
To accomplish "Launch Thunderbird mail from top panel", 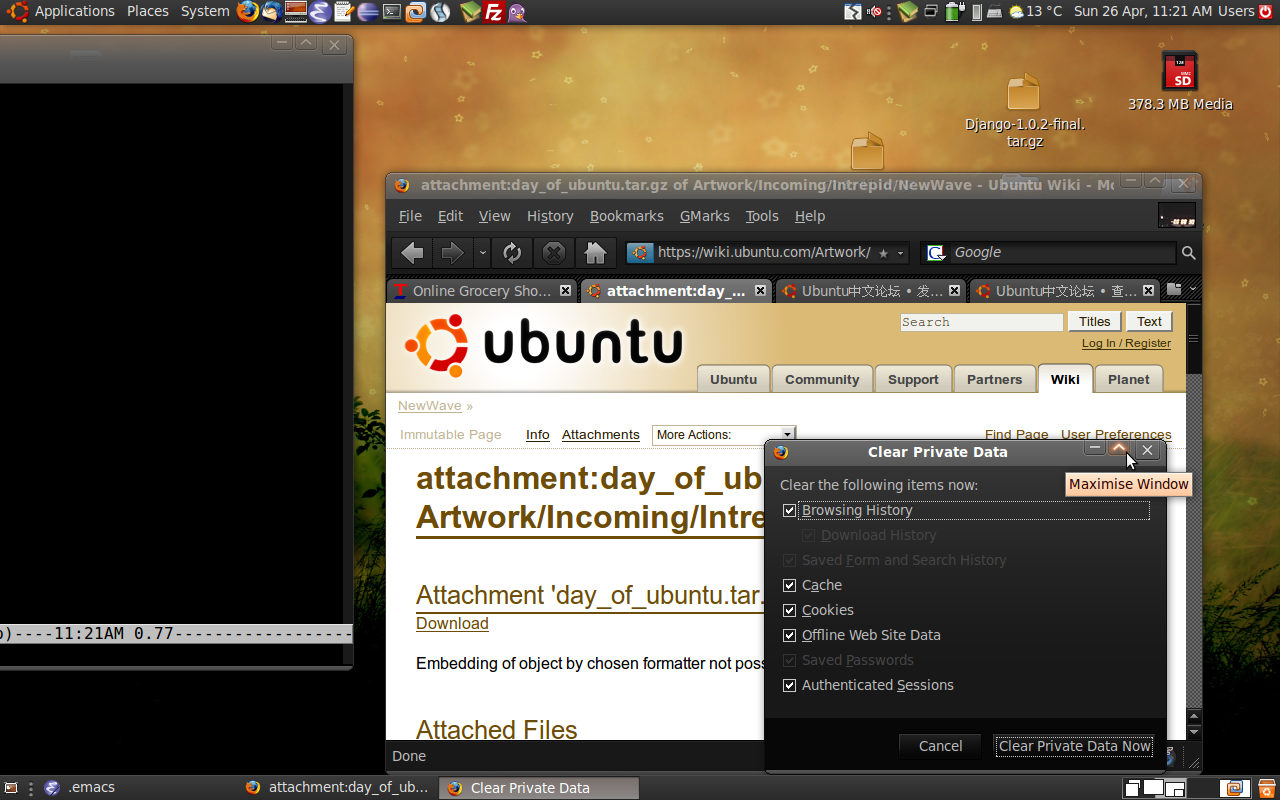I will (x=271, y=12).
